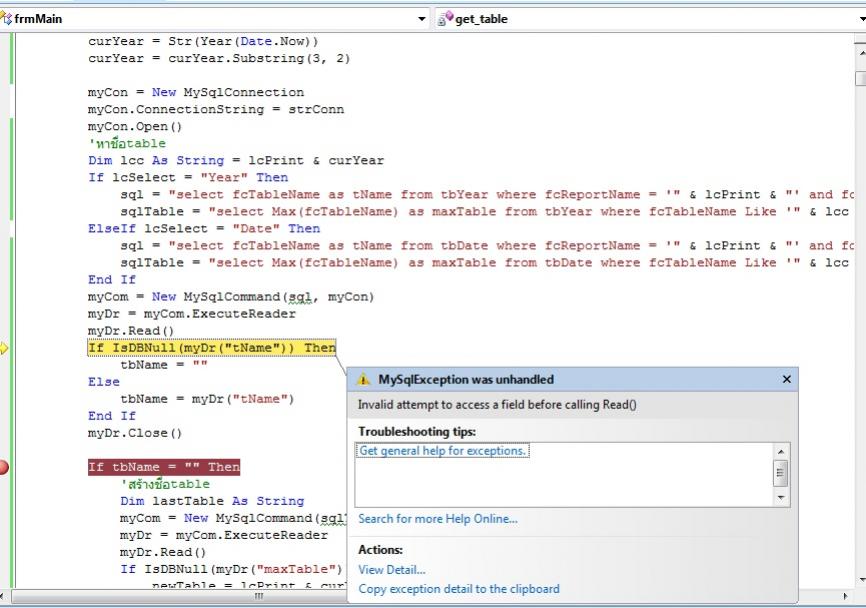Click troubleshooting tips scrollbar thumb
Image resolution: width=866 pixels, height=608 pixels.
point(781,473)
